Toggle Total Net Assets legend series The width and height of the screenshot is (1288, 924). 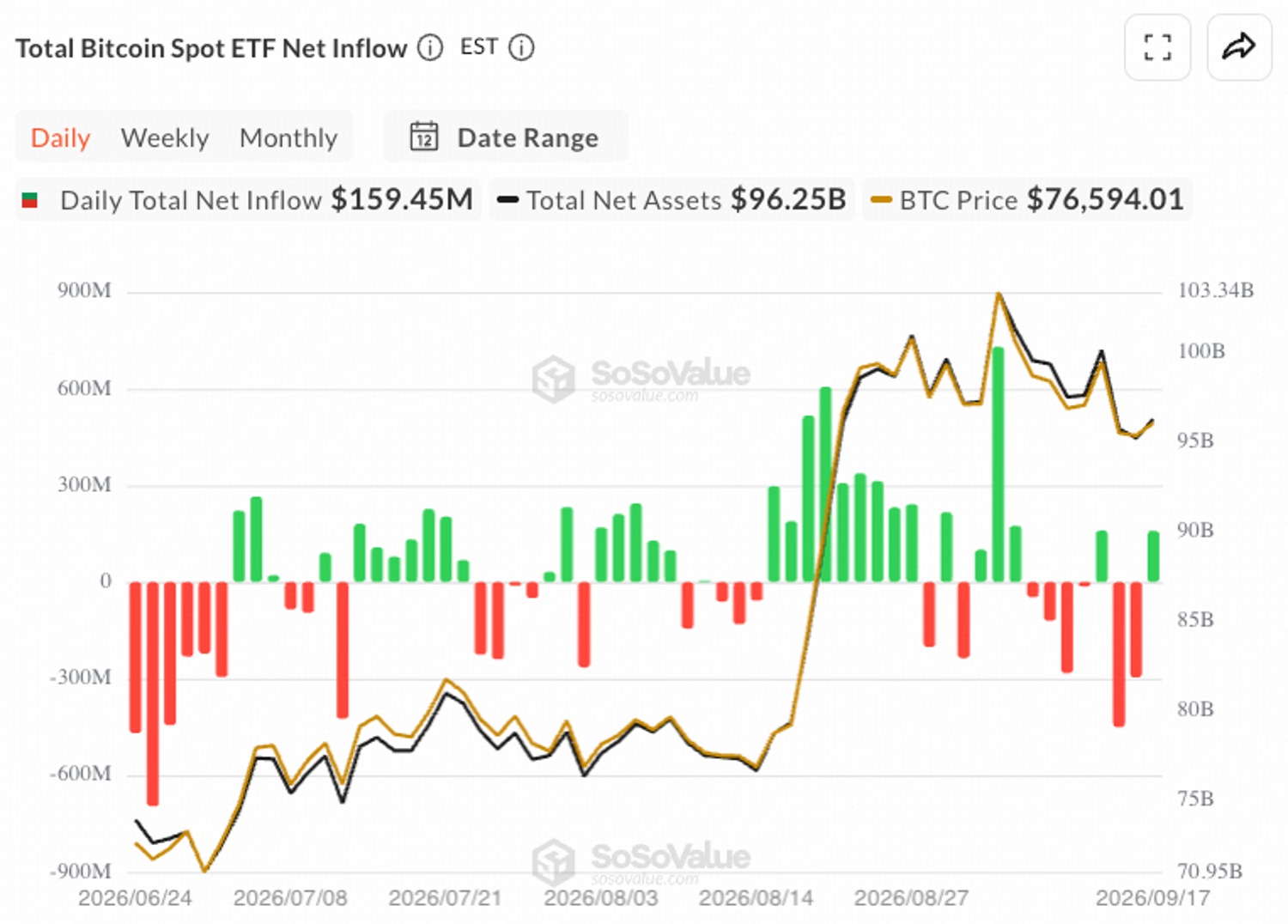(671, 200)
